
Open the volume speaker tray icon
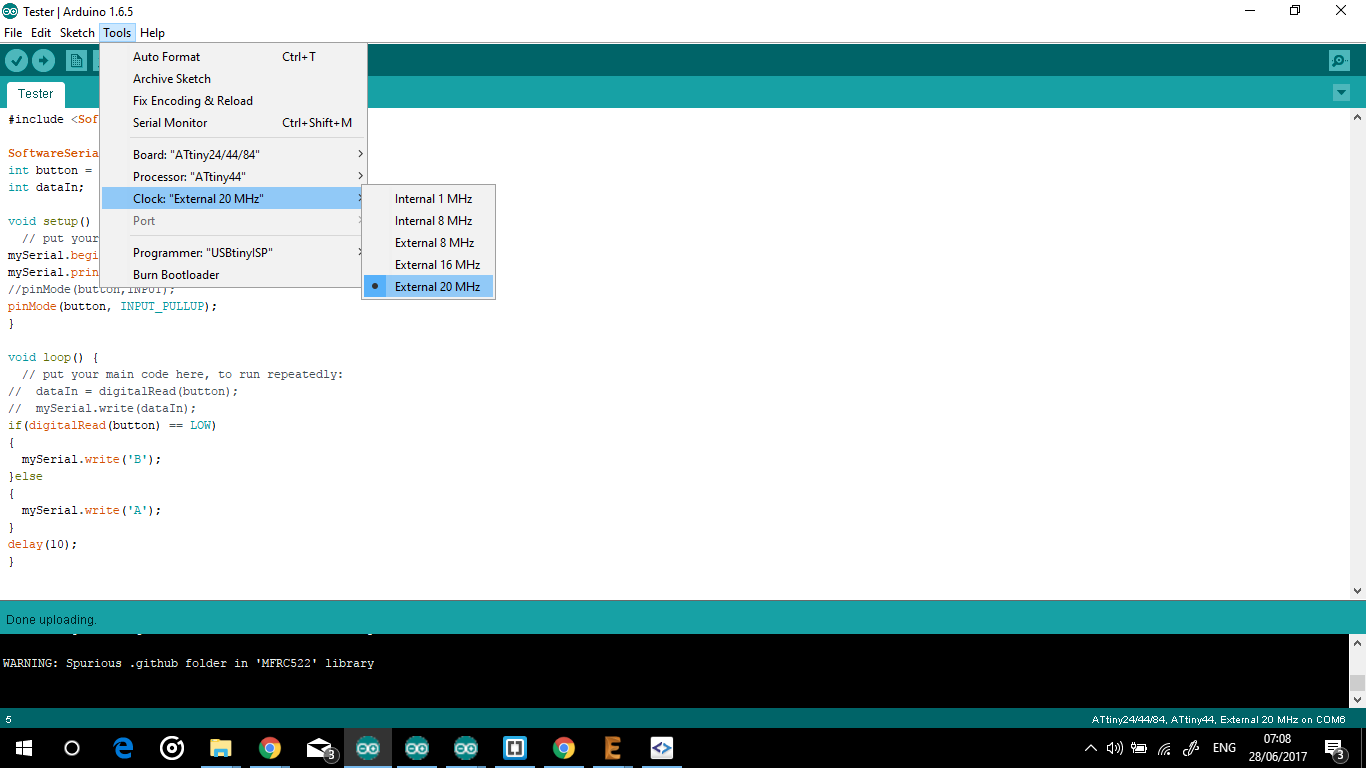tap(1115, 748)
